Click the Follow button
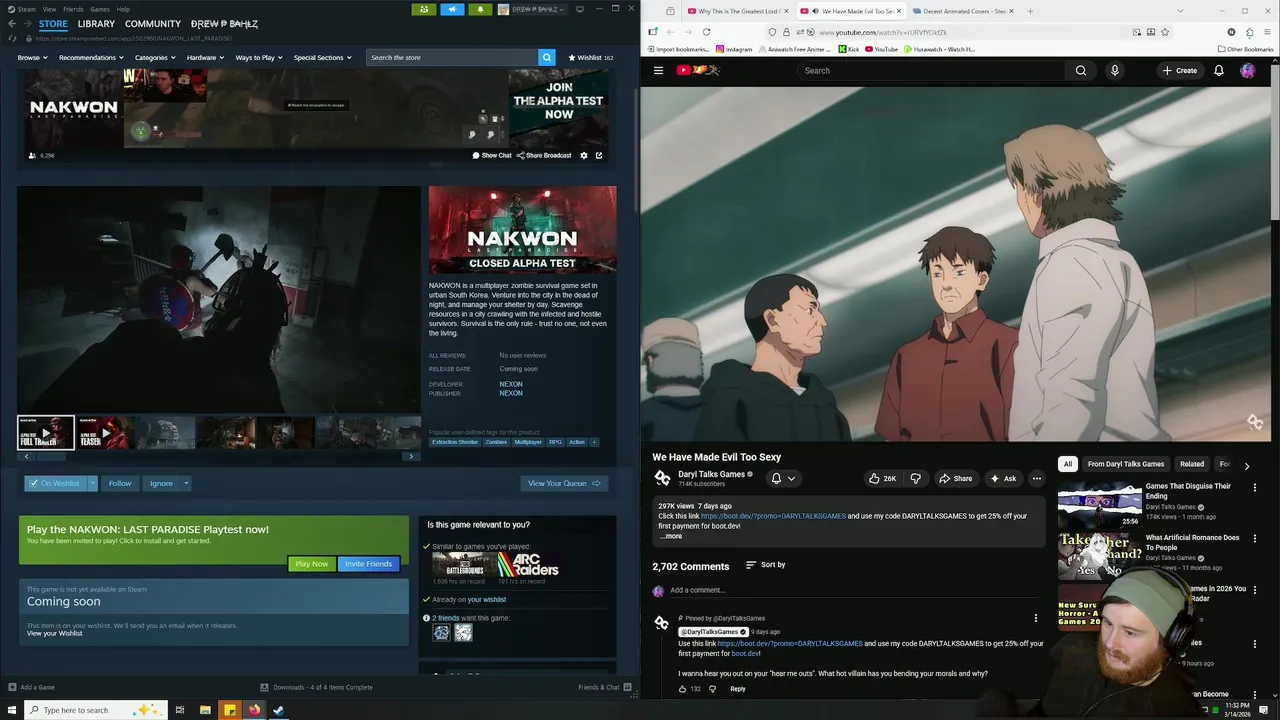Image resolution: width=1280 pixels, height=720 pixels. tap(120, 483)
